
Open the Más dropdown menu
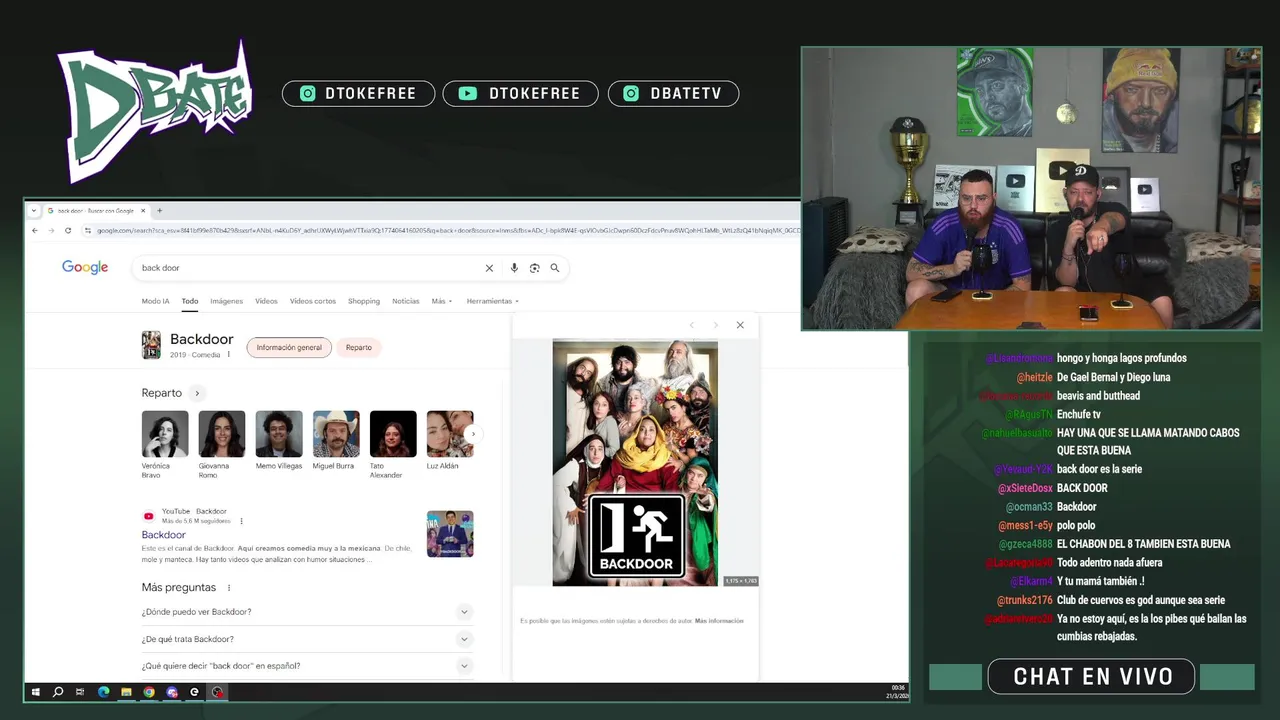tap(442, 301)
